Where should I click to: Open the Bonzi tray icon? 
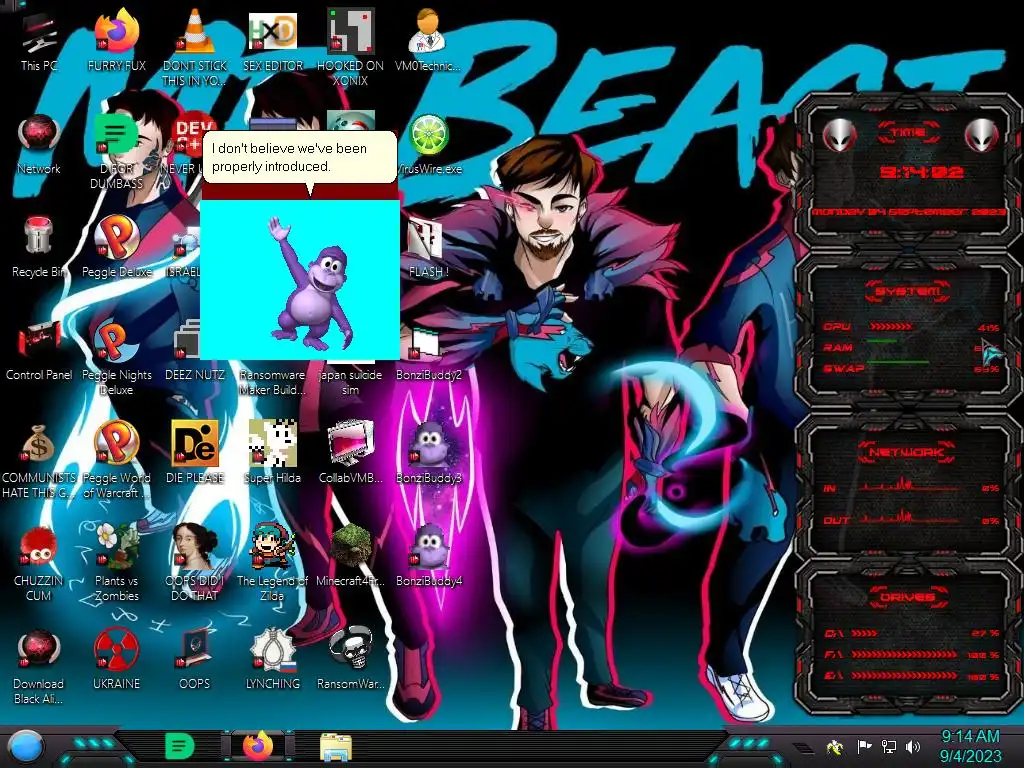[x=835, y=747]
